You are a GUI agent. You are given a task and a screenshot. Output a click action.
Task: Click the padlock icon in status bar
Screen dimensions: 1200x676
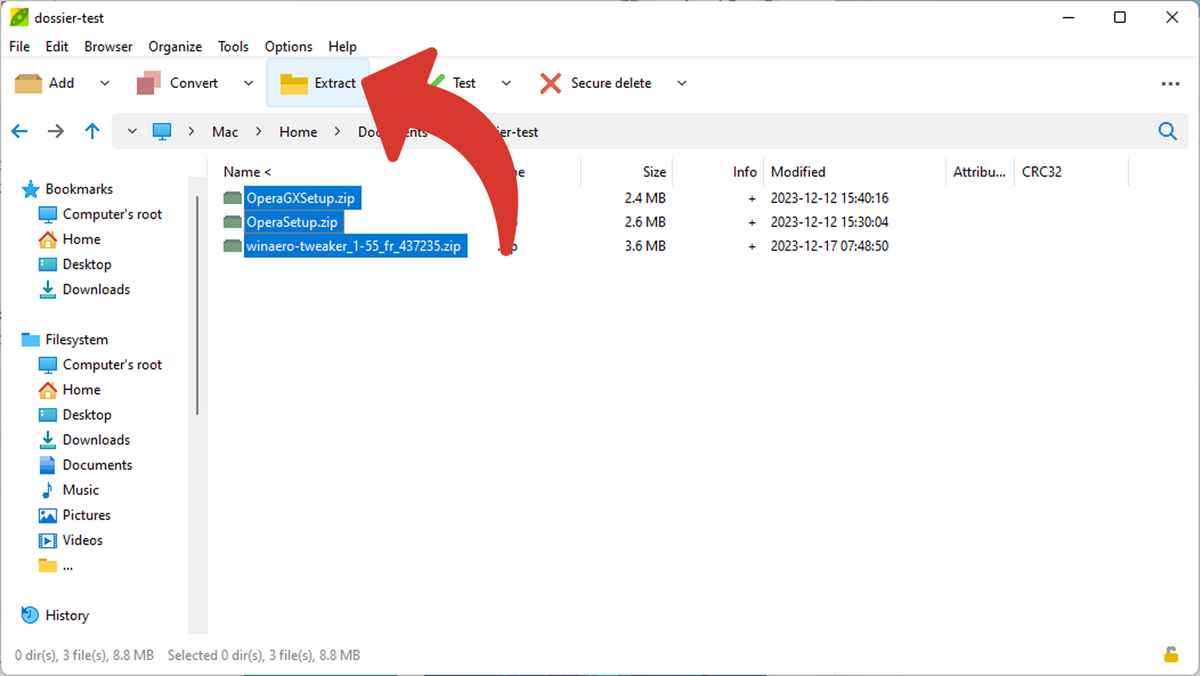point(1170,655)
